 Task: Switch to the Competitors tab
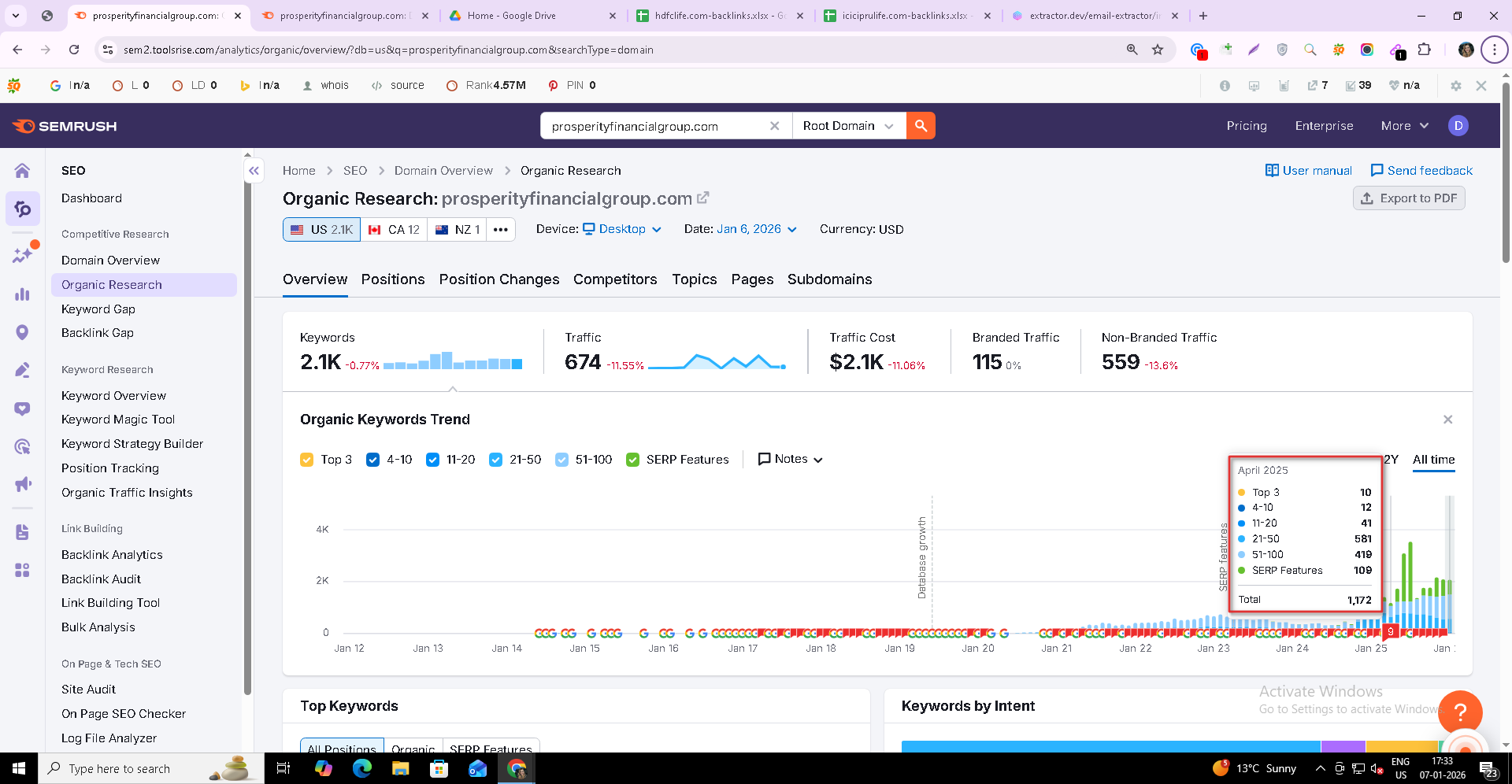pyautogui.click(x=615, y=279)
